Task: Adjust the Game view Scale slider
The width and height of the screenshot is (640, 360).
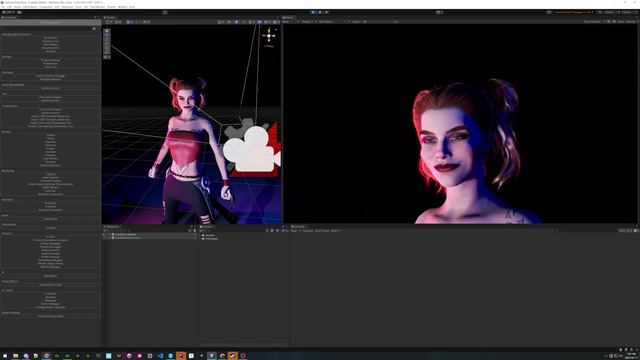Action: 380,22
